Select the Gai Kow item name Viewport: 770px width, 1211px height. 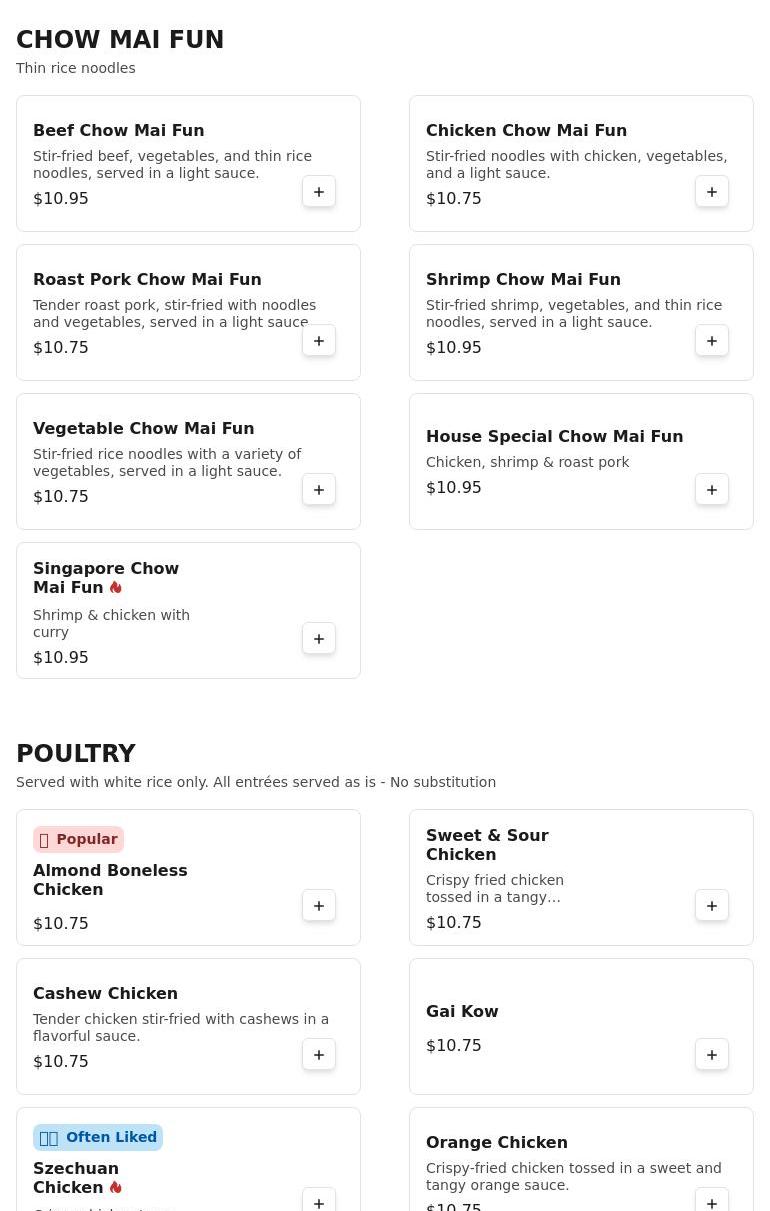pyautogui.click(x=462, y=1011)
